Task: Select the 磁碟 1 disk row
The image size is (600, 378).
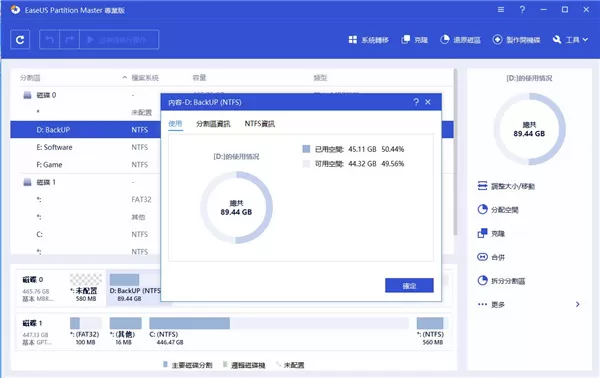Action: tap(85, 182)
